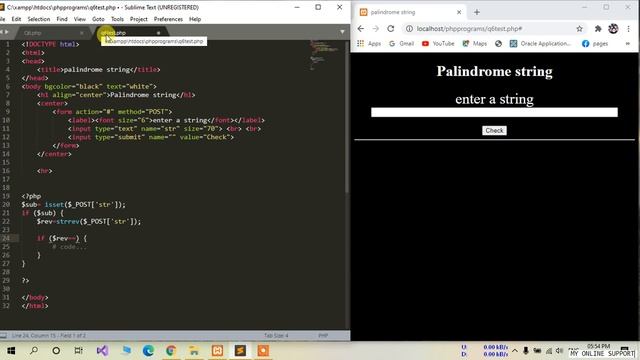Open the Maps bookmark
The width and height of the screenshot is (640, 360).
point(474,43)
